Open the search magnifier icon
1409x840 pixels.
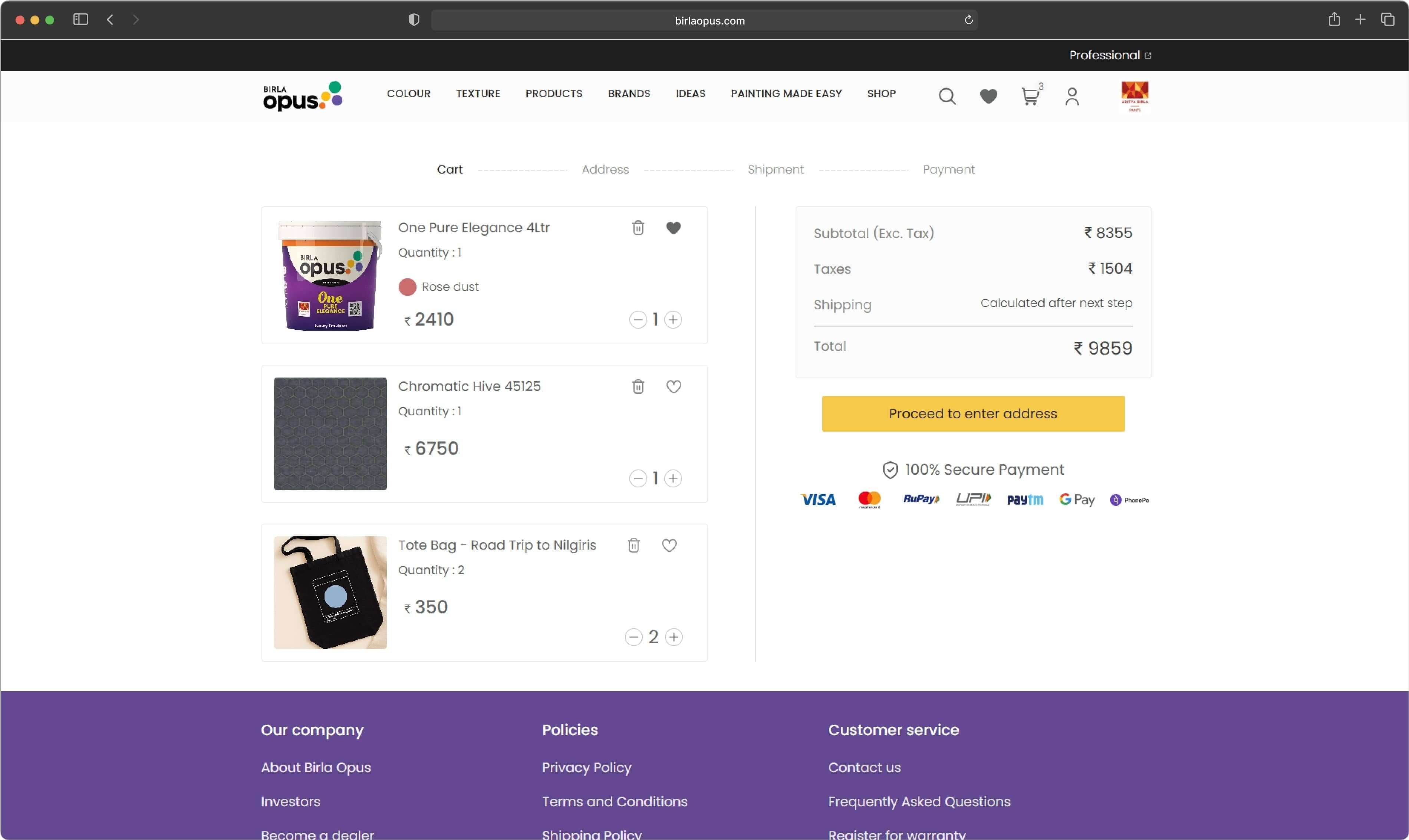coord(947,96)
